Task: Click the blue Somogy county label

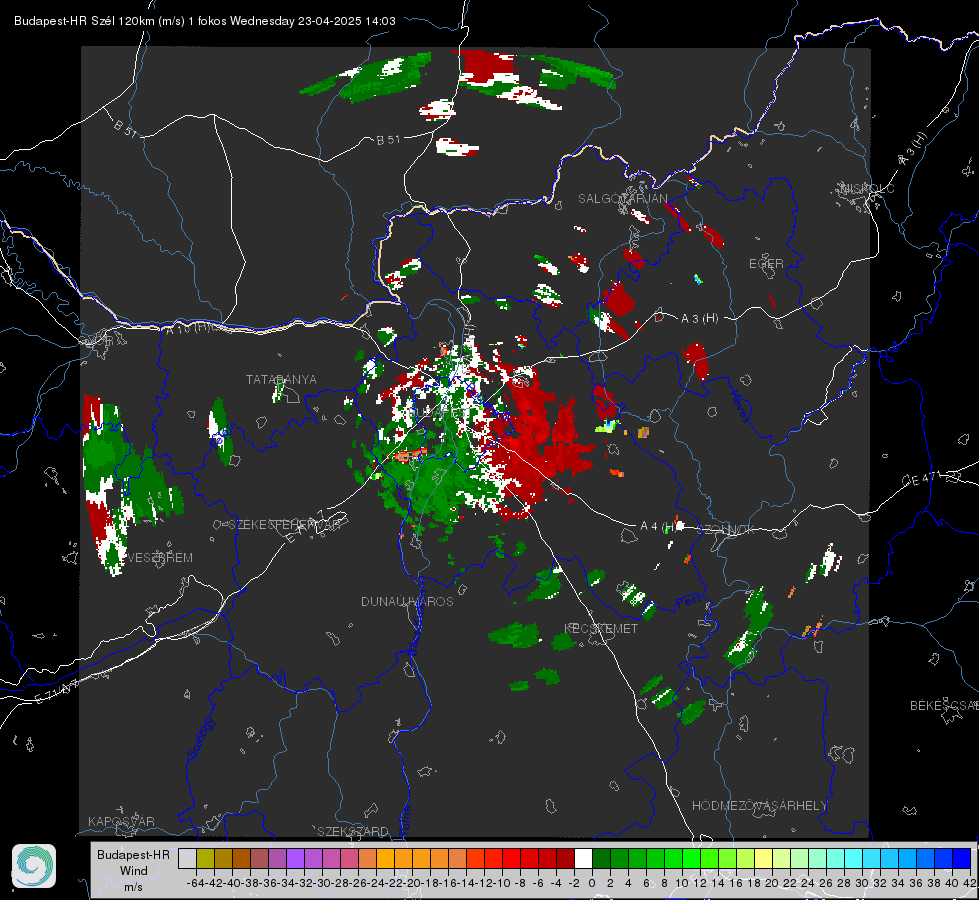Action: (x=201, y=737)
